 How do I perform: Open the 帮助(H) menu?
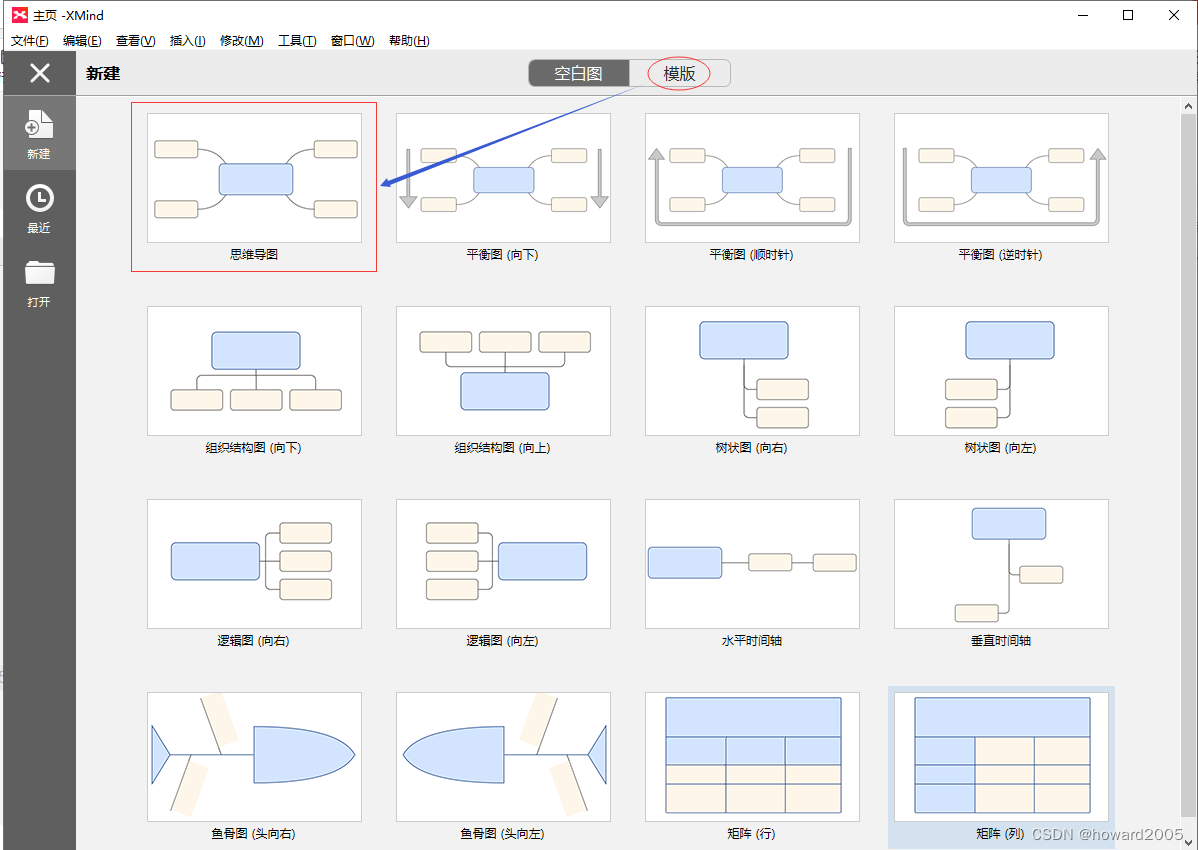tap(409, 40)
